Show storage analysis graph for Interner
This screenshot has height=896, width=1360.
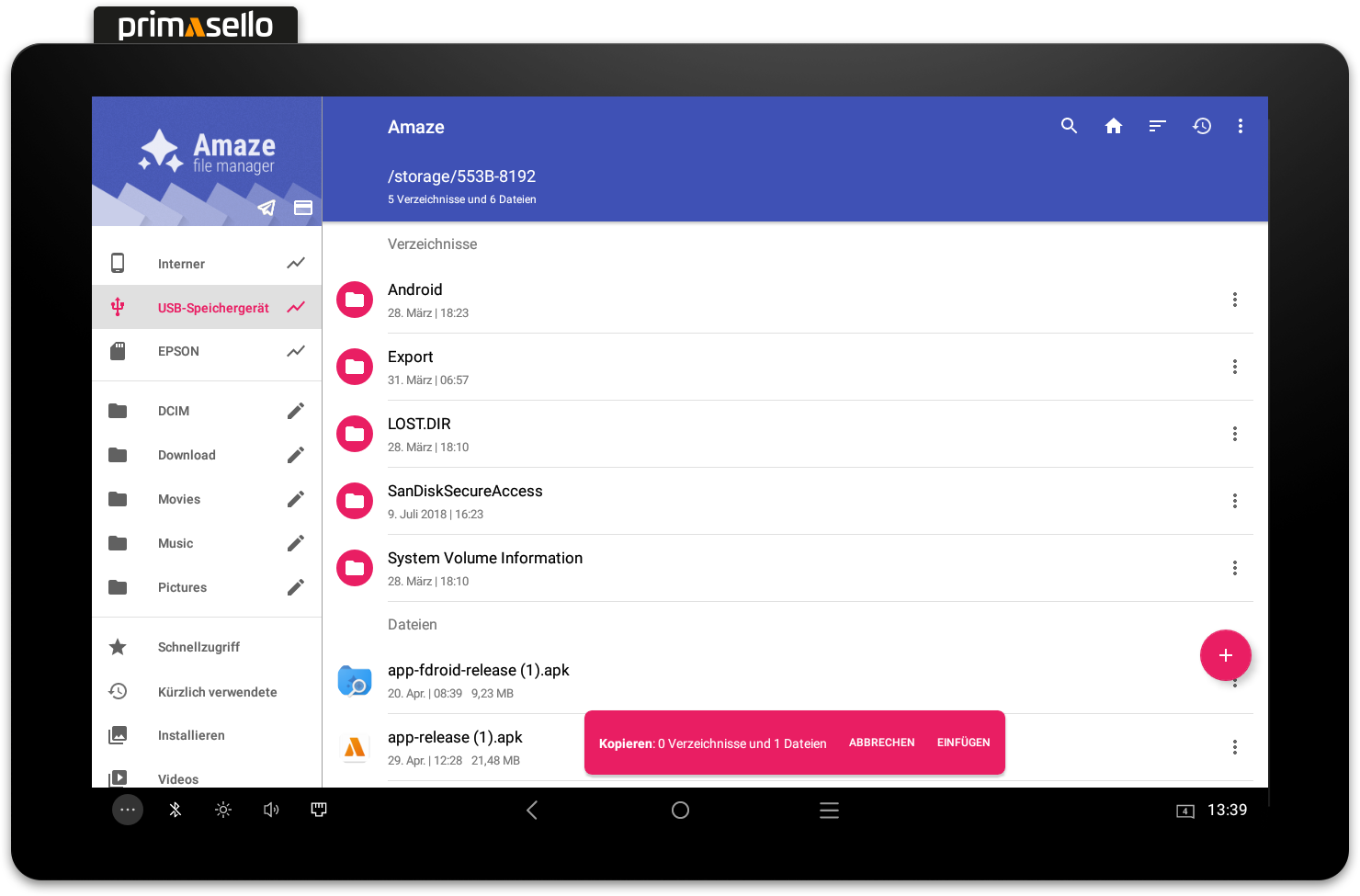click(x=295, y=264)
